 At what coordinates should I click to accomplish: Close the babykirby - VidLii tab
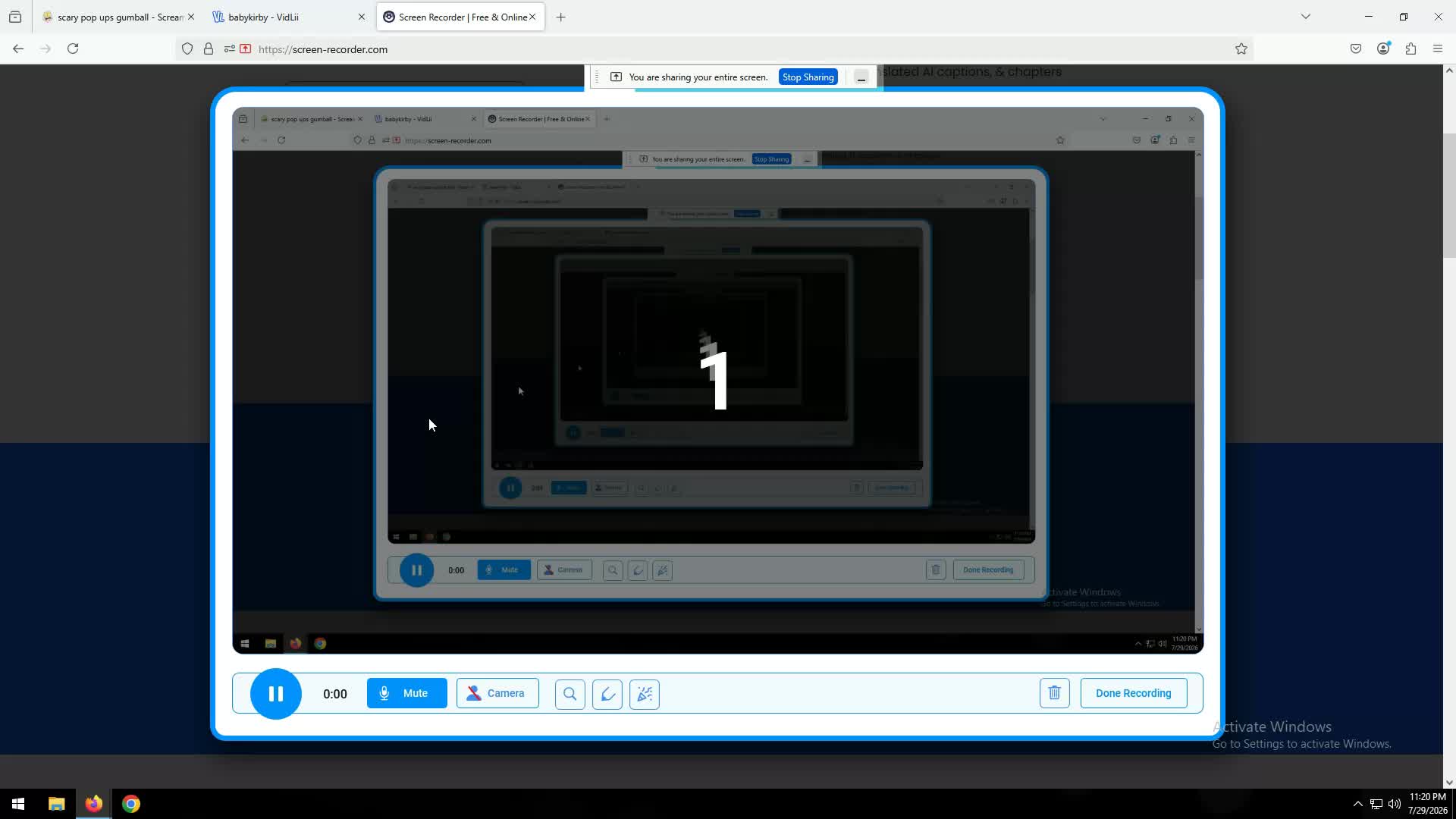362,17
